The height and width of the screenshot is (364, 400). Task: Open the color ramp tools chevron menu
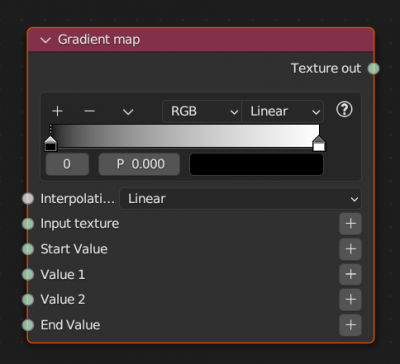[128, 112]
